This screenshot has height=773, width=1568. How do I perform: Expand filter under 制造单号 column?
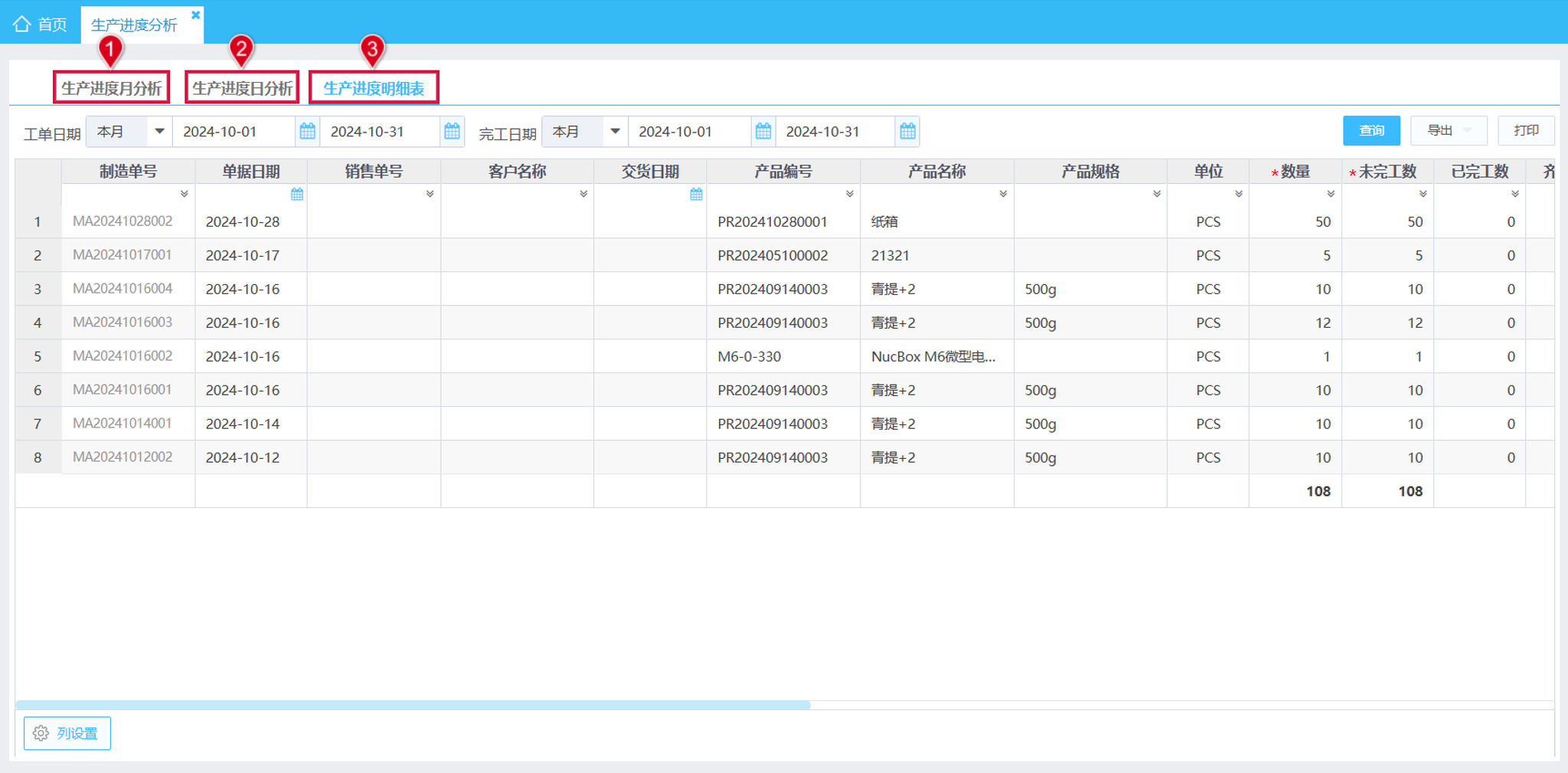coord(184,195)
